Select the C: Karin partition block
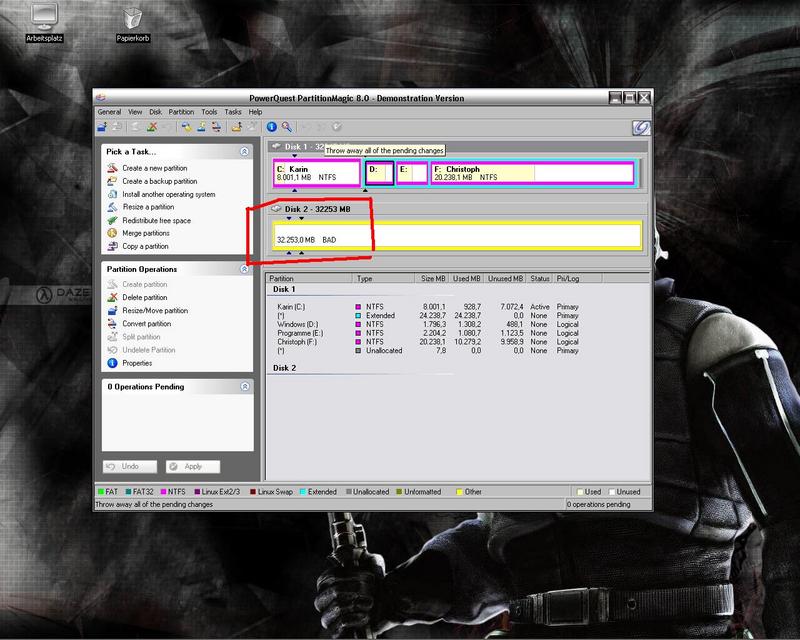This screenshot has width=800, height=640. (x=317, y=173)
